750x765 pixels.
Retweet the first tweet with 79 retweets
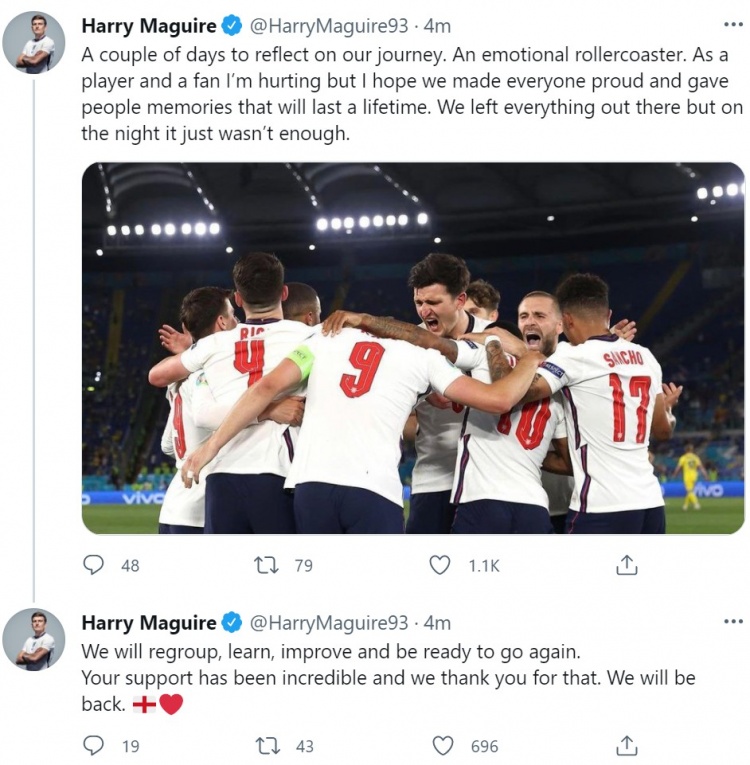click(266, 565)
